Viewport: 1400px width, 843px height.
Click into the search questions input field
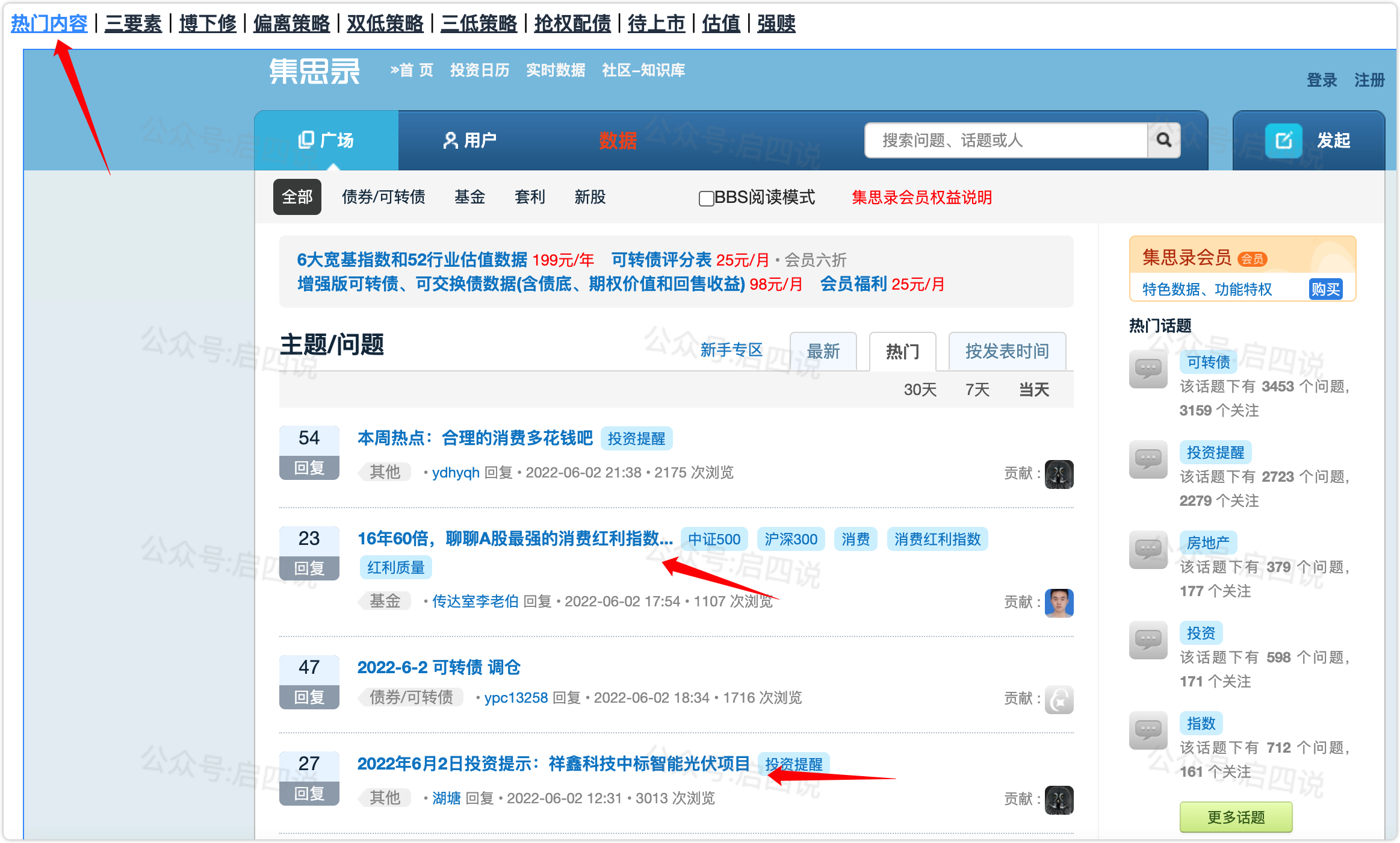(1005, 140)
